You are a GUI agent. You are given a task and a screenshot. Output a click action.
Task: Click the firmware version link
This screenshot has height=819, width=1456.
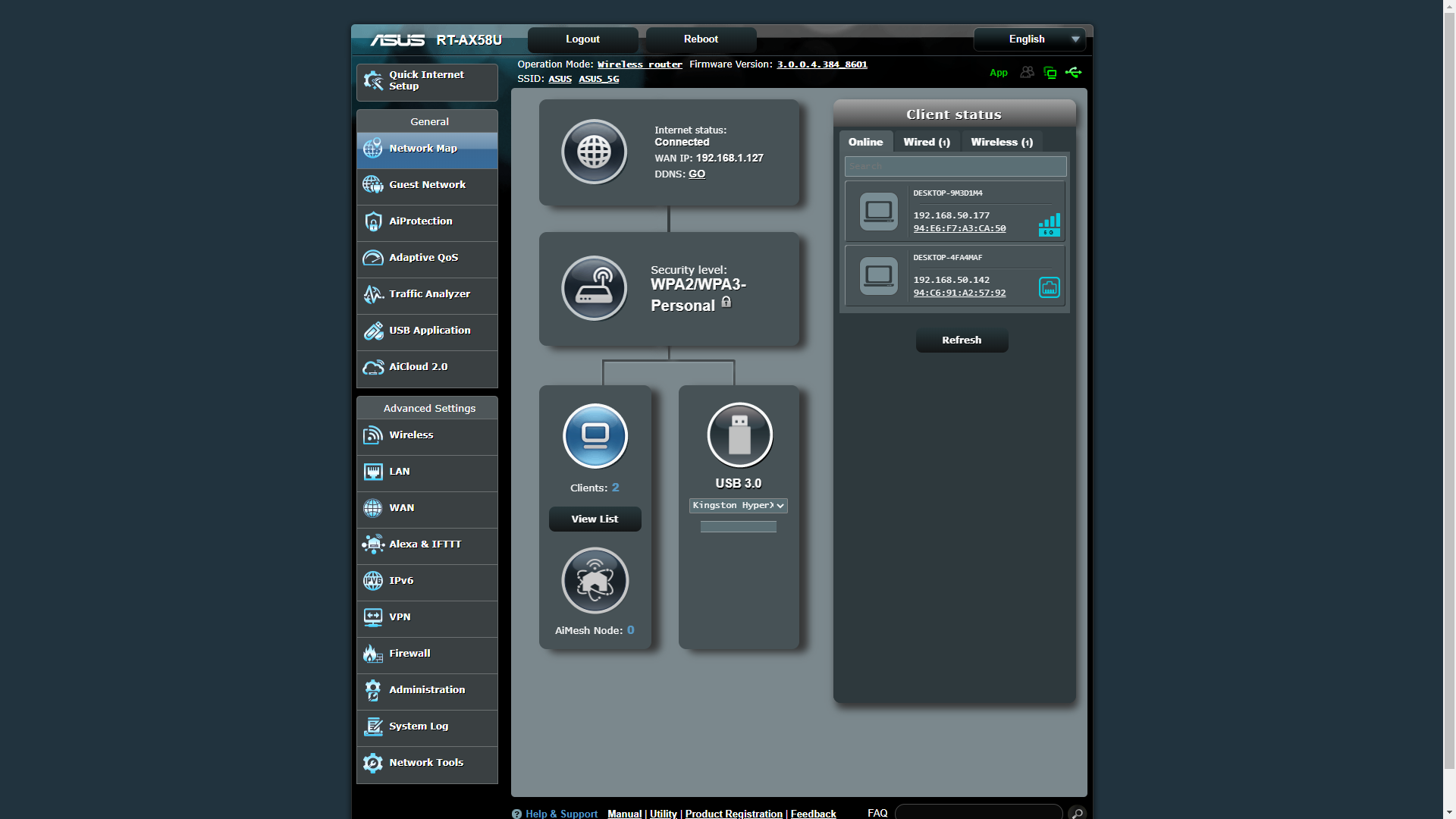coord(821,64)
